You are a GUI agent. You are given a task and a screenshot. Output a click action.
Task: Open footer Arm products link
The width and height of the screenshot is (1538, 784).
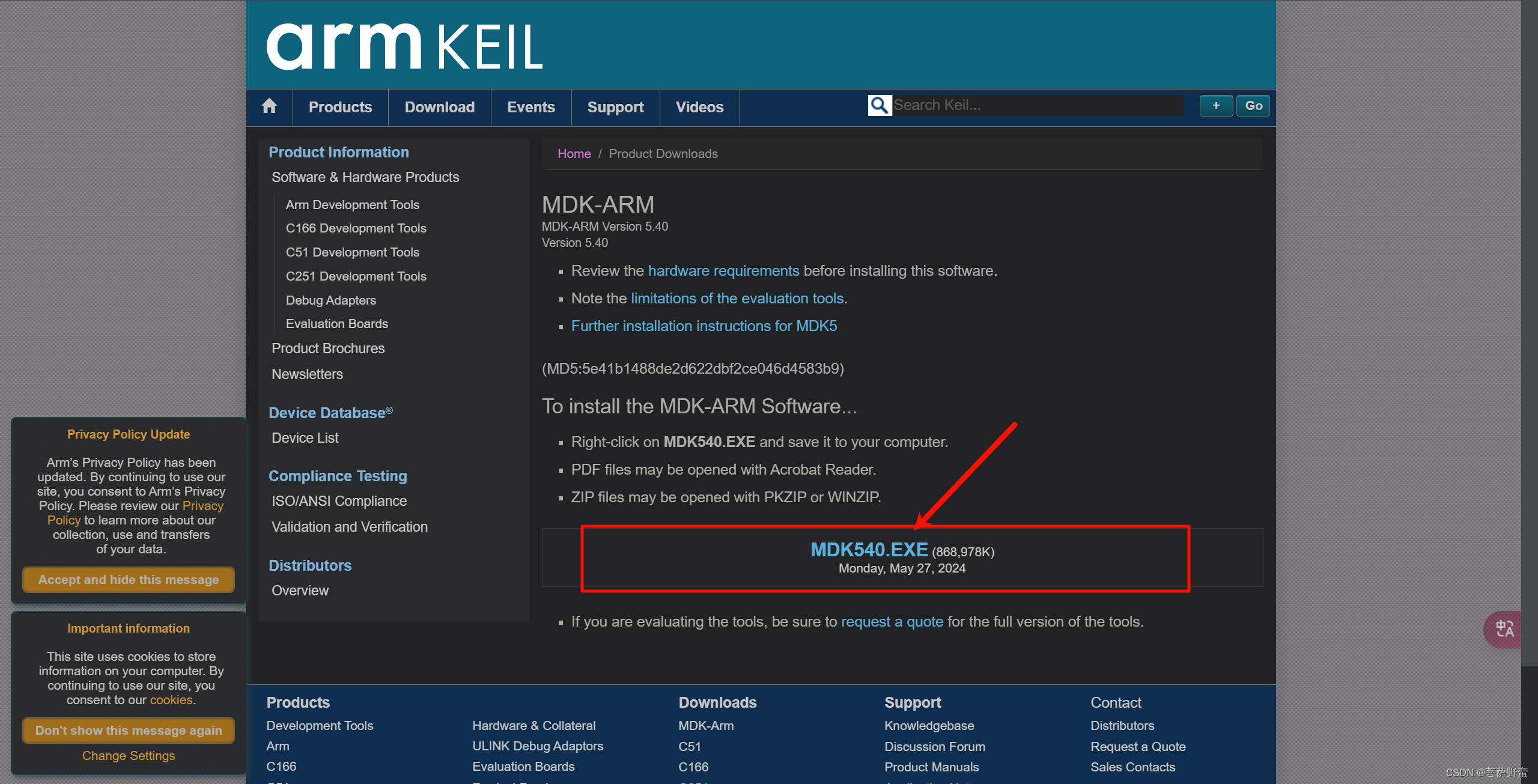tap(278, 746)
